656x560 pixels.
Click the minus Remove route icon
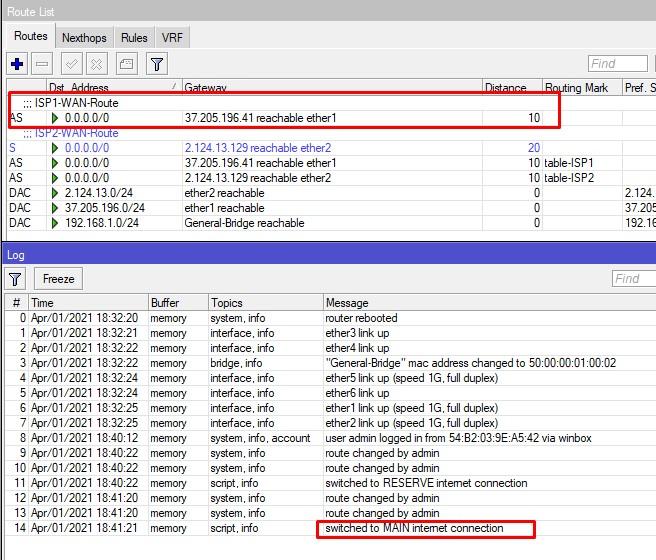42,64
